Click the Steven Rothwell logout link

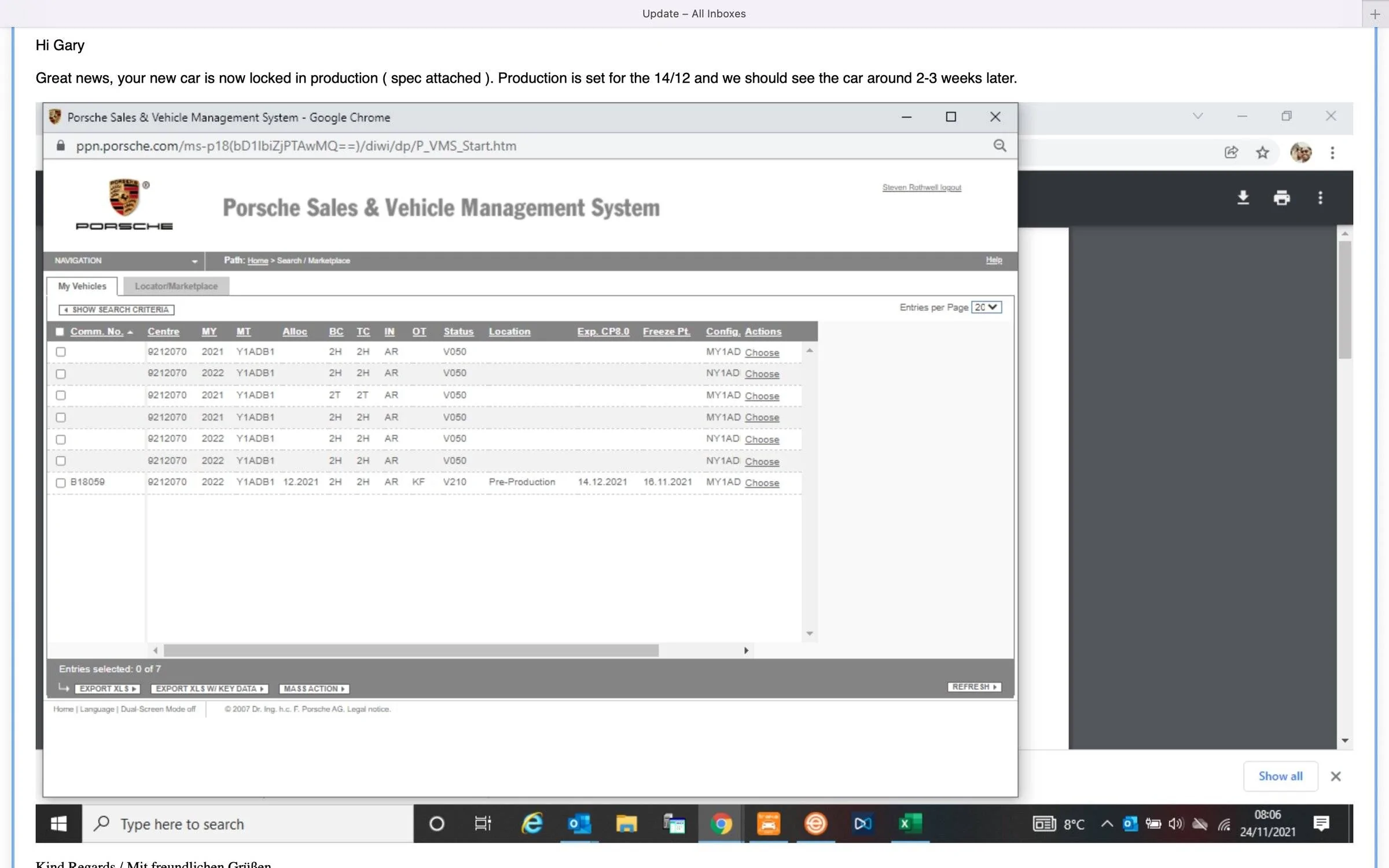(921, 187)
